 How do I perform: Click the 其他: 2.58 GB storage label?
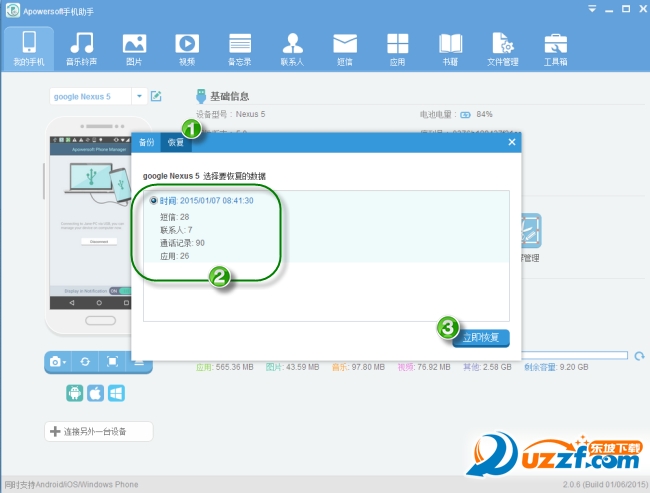(x=488, y=367)
